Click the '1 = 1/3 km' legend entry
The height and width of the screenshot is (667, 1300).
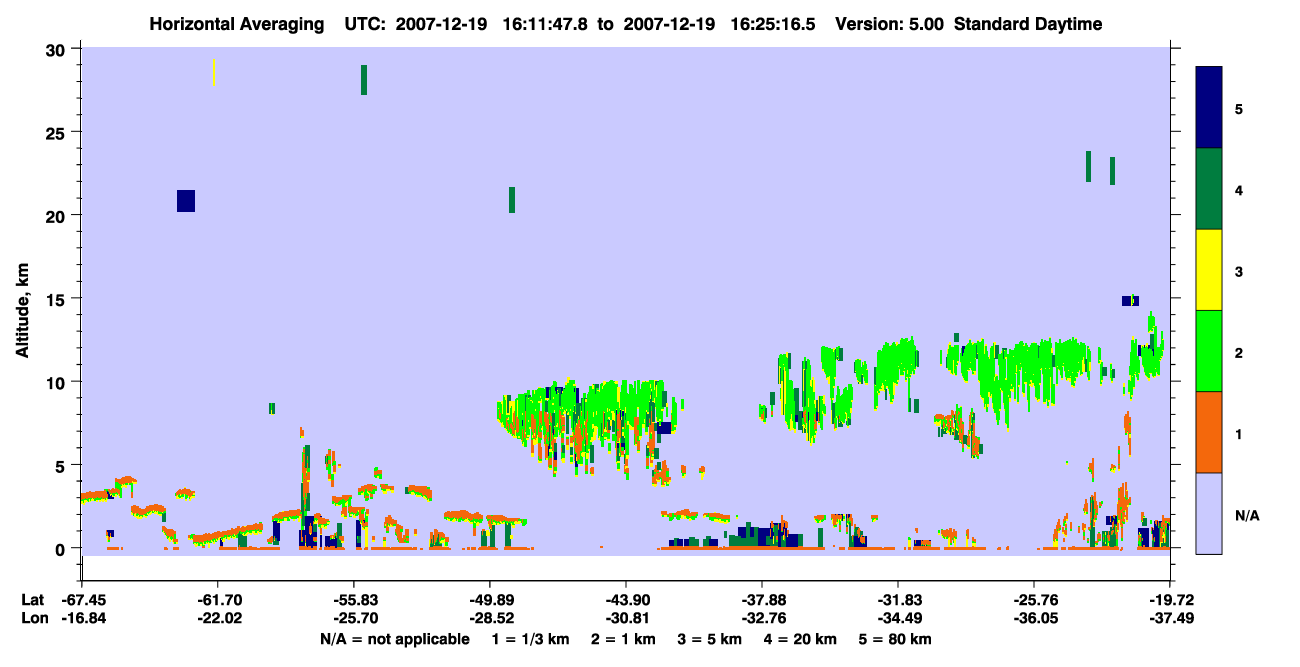coord(531,639)
